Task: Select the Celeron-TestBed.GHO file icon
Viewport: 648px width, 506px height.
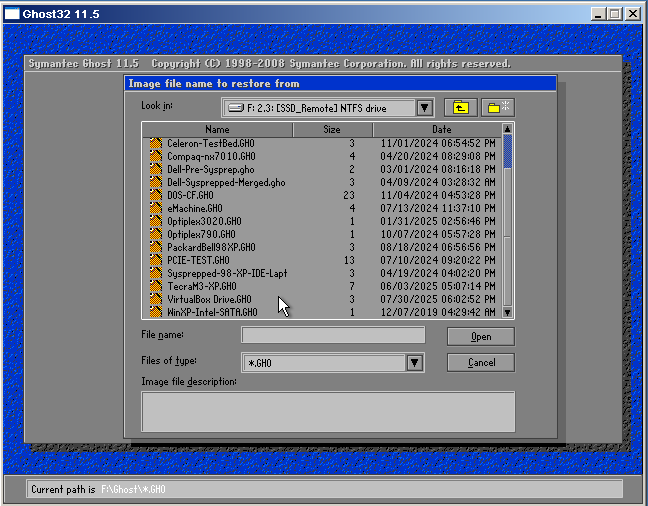Action: tap(155, 143)
